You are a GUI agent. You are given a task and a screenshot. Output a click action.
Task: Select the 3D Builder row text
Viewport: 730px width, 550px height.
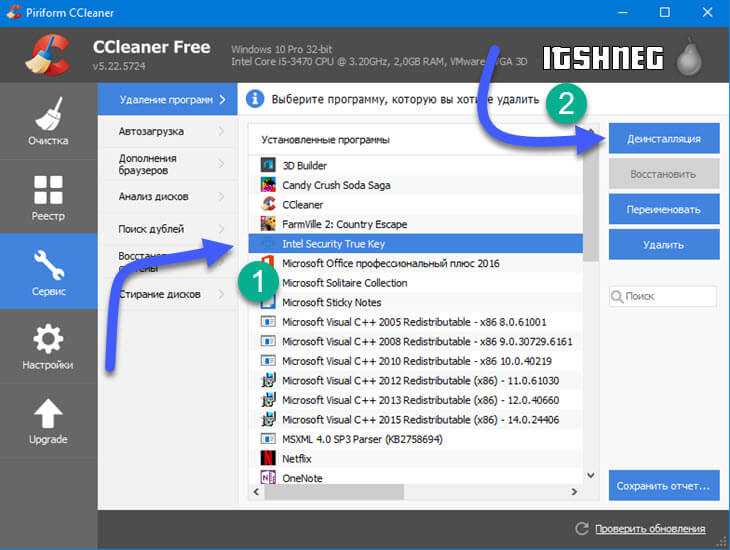(x=304, y=165)
